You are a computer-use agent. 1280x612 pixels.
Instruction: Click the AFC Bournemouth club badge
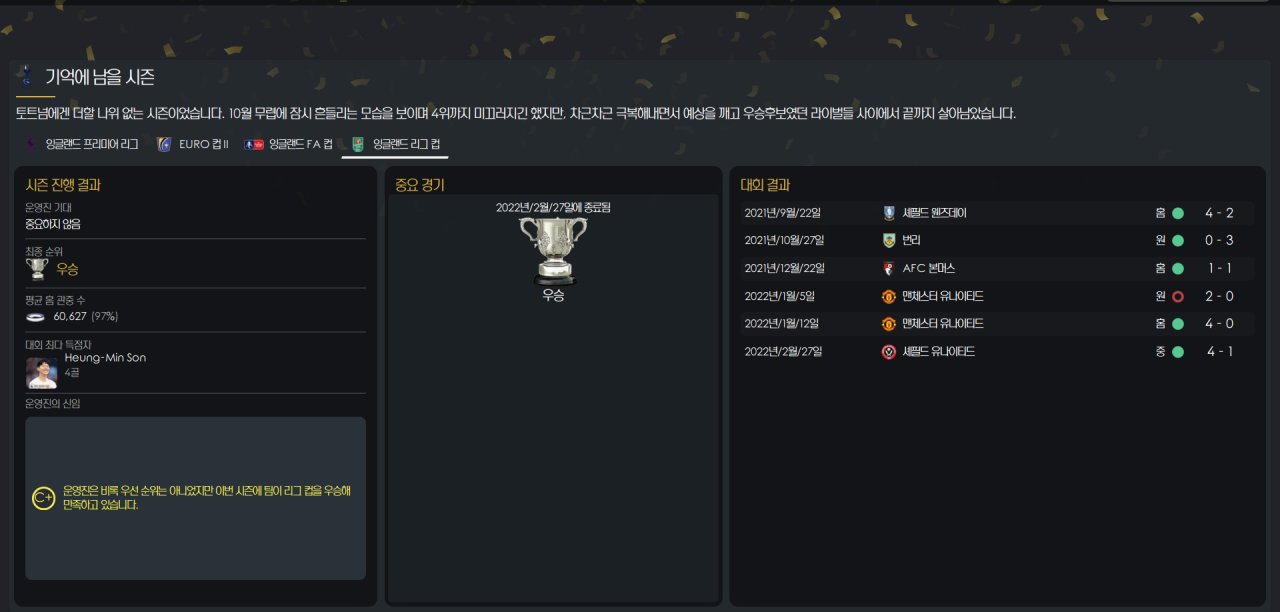pos(888,268)
